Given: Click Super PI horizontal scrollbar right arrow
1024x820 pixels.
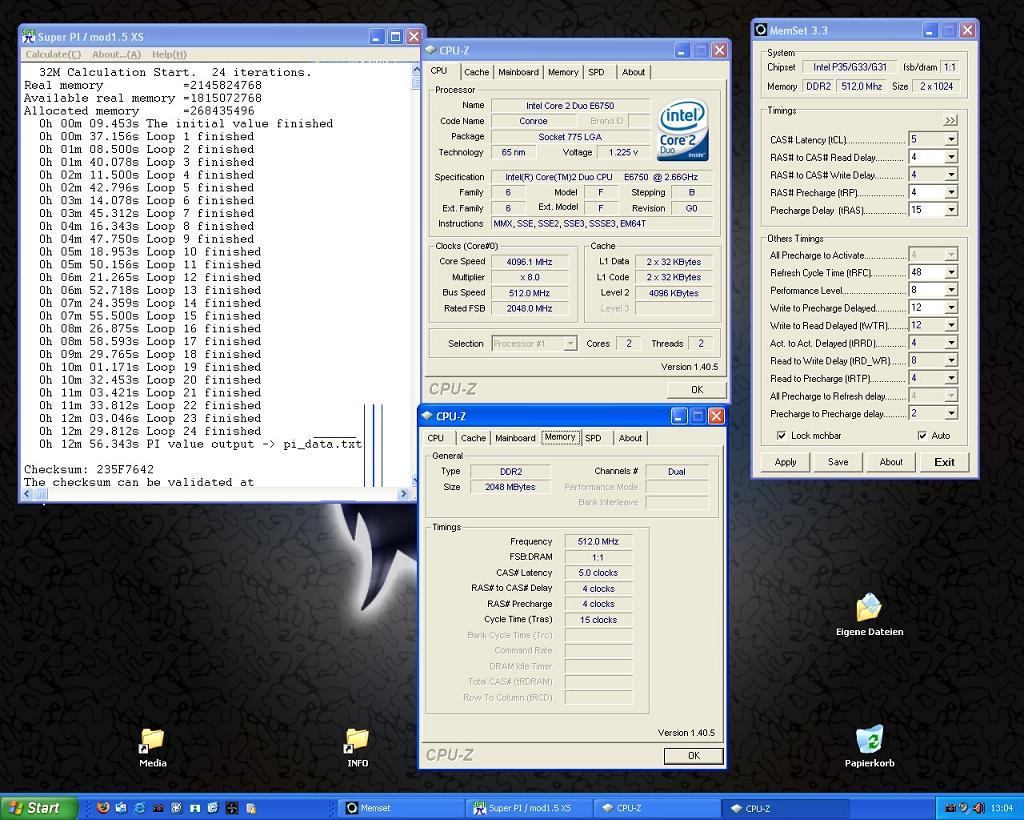Looking at the screenshot, I should 403,494.
